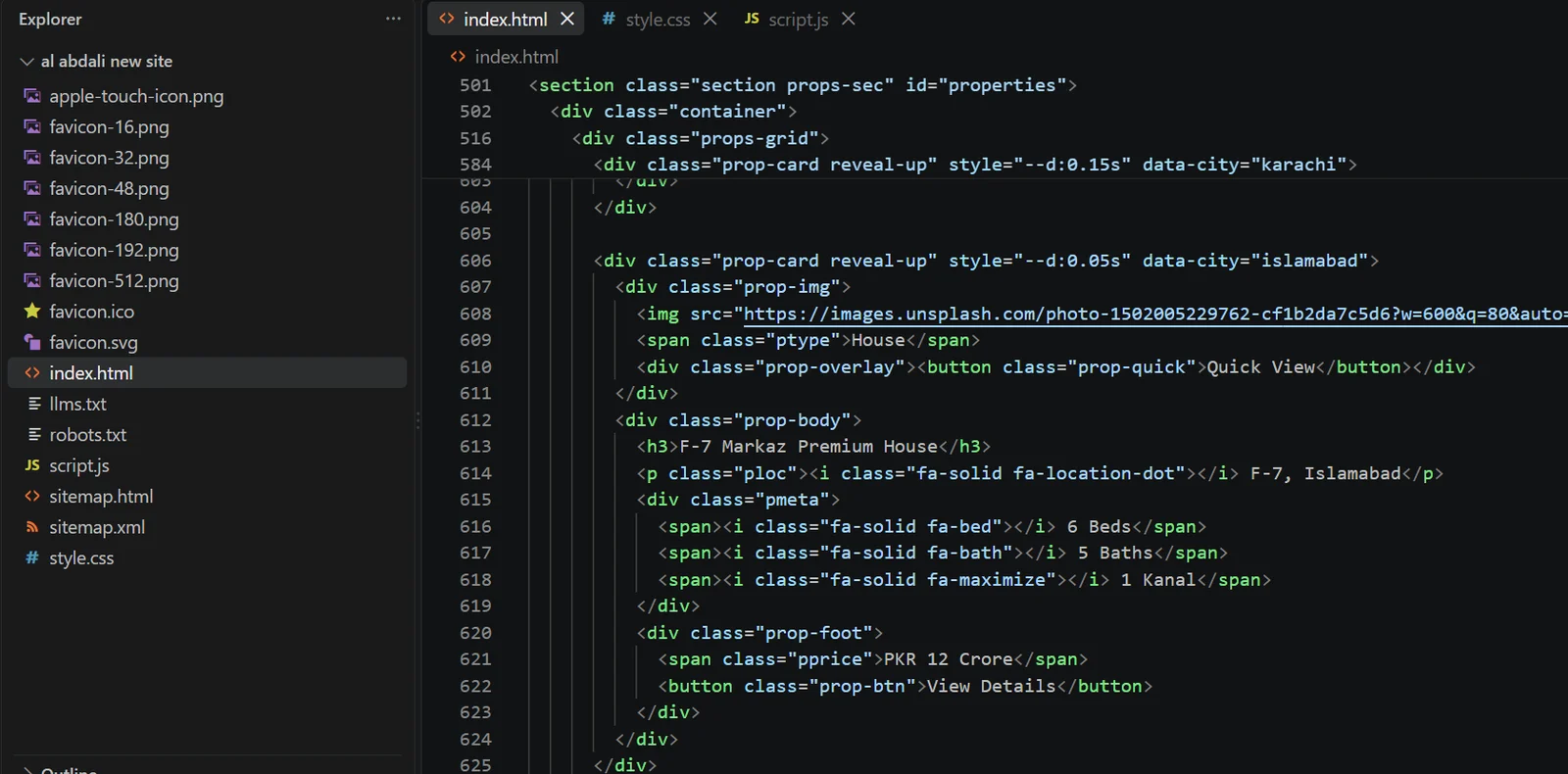The width and height of the screenshot is (1568, 774).
Task: Click the 'PKR 12 Crore' price text
Action: (949, 659)
